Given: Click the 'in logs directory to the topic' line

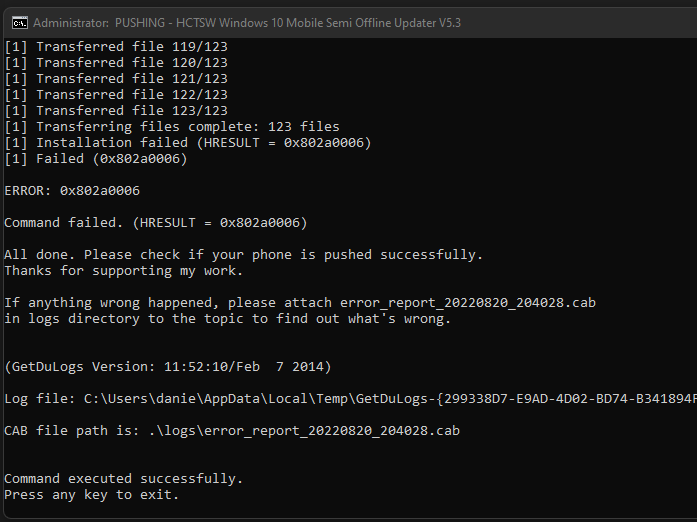Looking at the screenshot, I should pos(228,318).
